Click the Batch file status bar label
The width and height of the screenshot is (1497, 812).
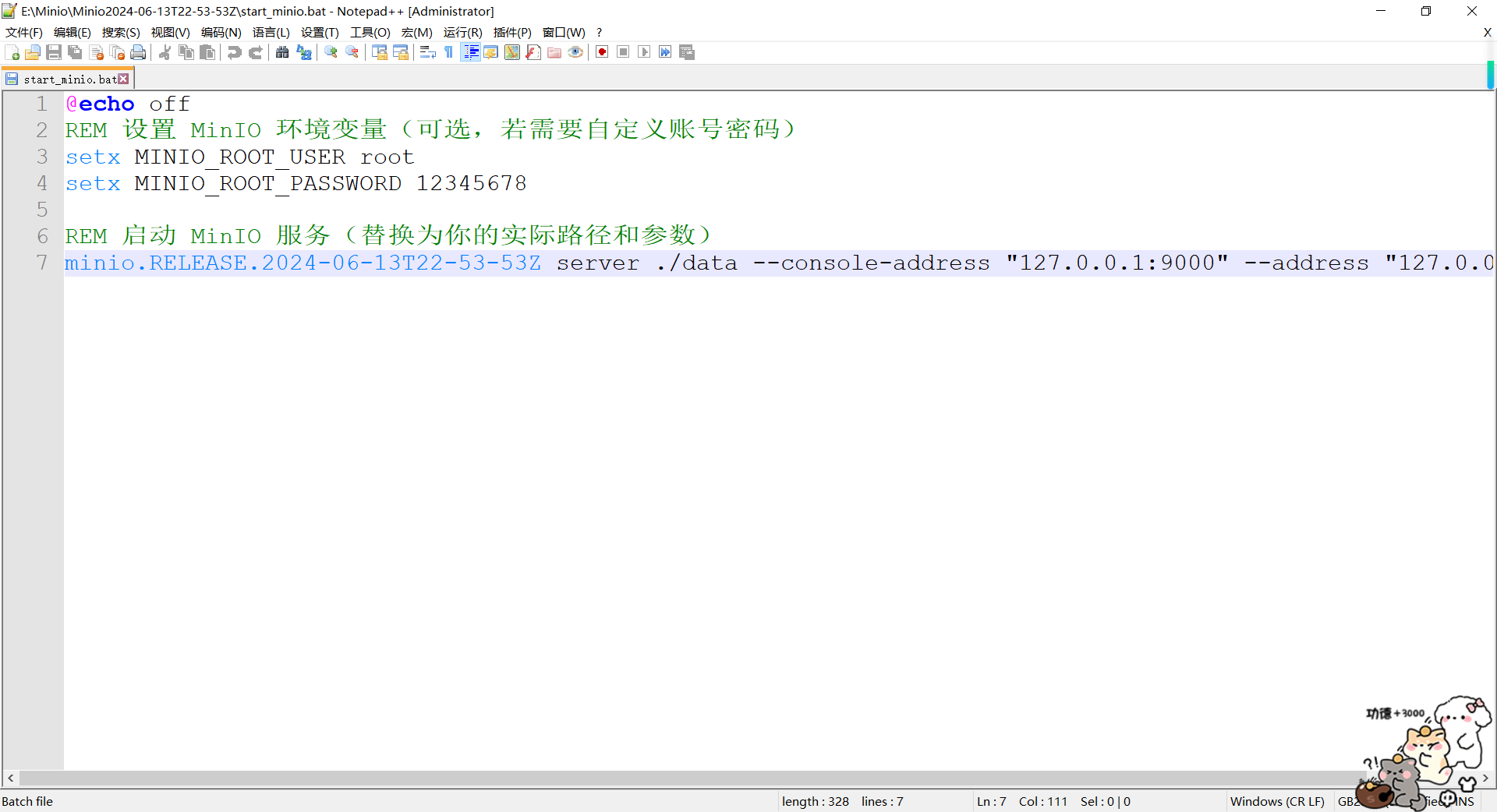27,801
